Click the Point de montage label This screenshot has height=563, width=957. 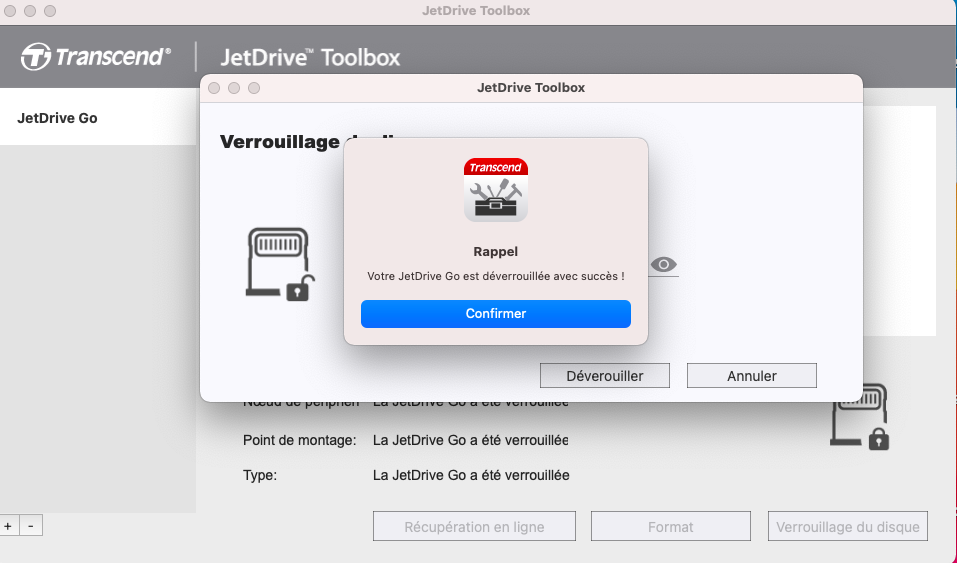coord(300,440)
